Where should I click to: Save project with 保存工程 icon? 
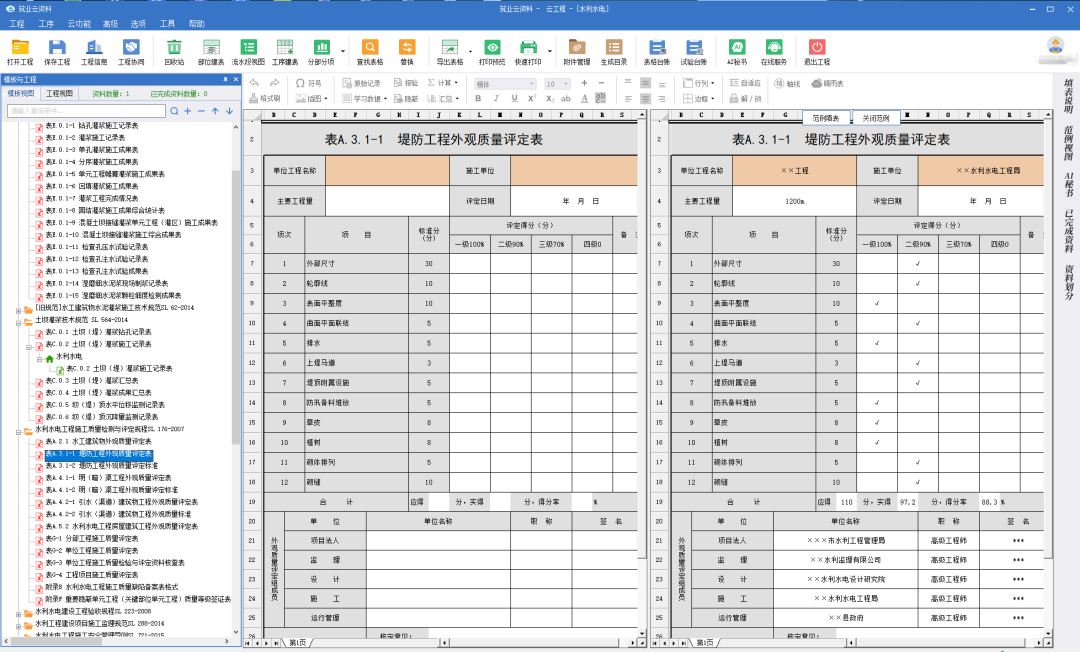pyautogui.click(x=56, y=52)
